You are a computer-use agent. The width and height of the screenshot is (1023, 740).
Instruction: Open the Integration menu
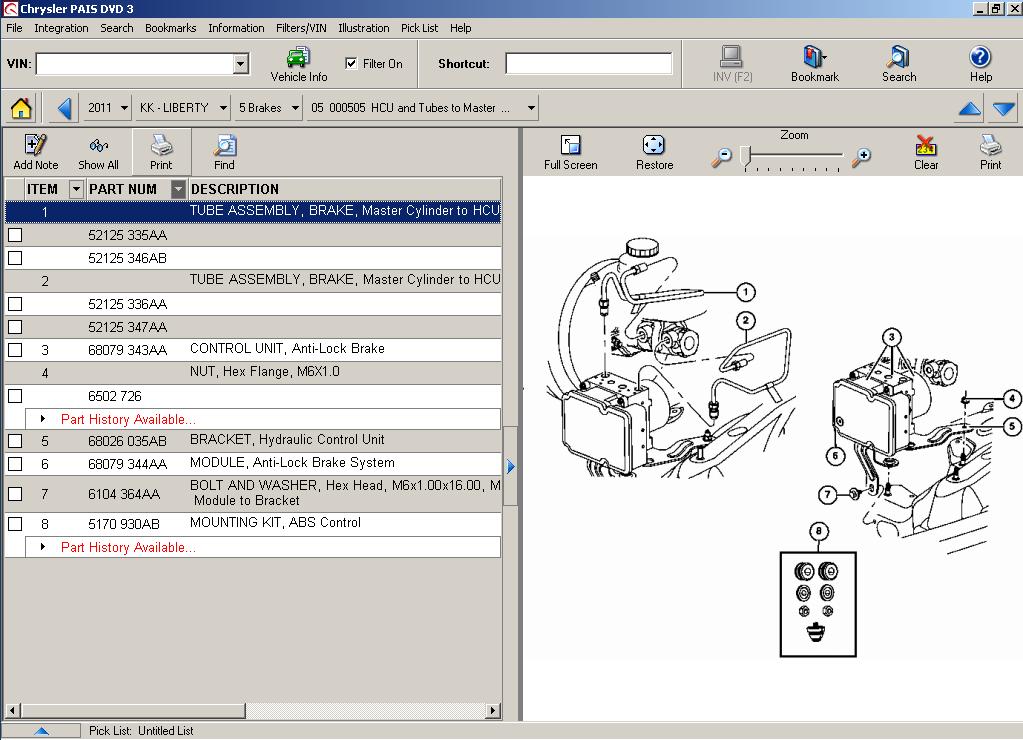pyautogui.click(x=61, y=28)
